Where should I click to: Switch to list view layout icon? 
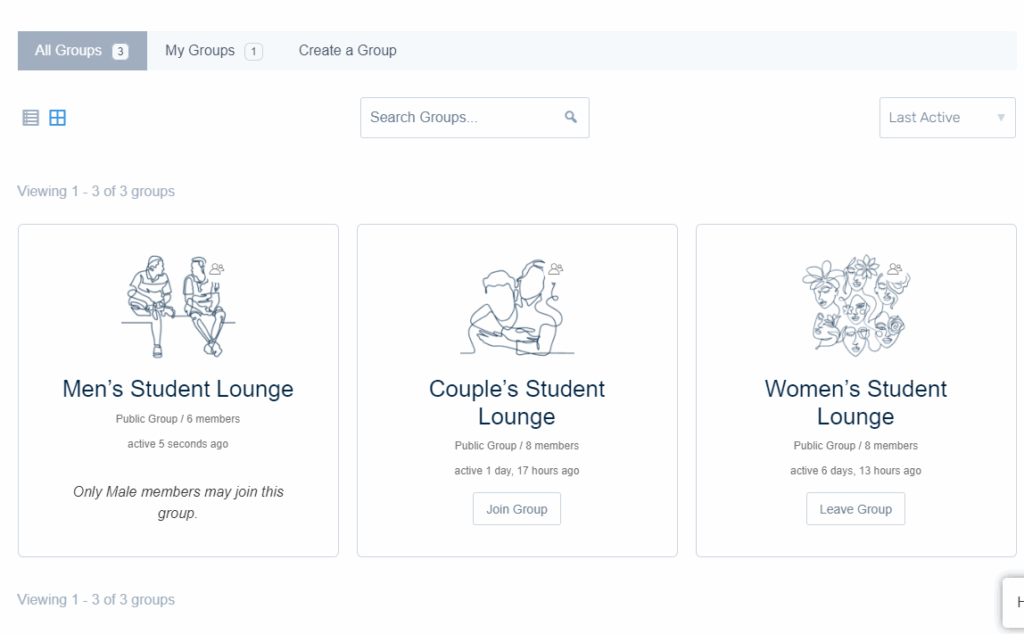tap(31, 118)
